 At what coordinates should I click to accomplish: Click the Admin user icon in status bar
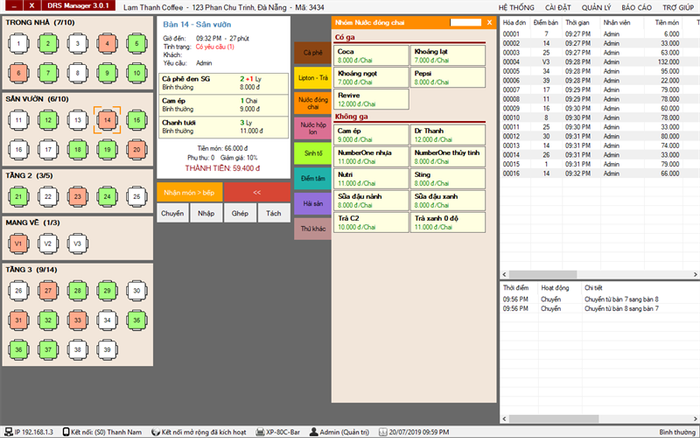(x=311, y=431)
